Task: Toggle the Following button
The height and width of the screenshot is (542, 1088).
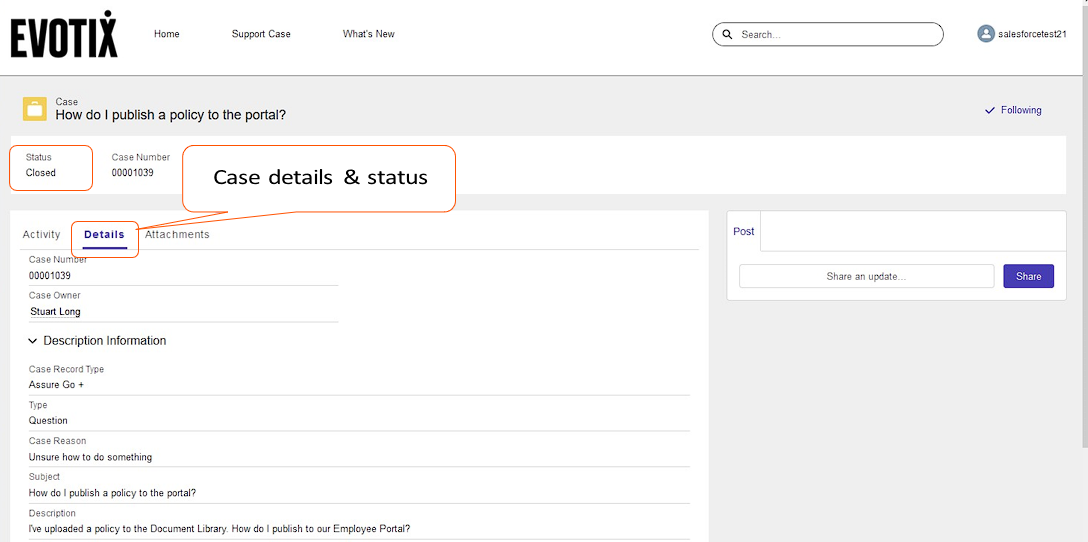Action: 1013,110
